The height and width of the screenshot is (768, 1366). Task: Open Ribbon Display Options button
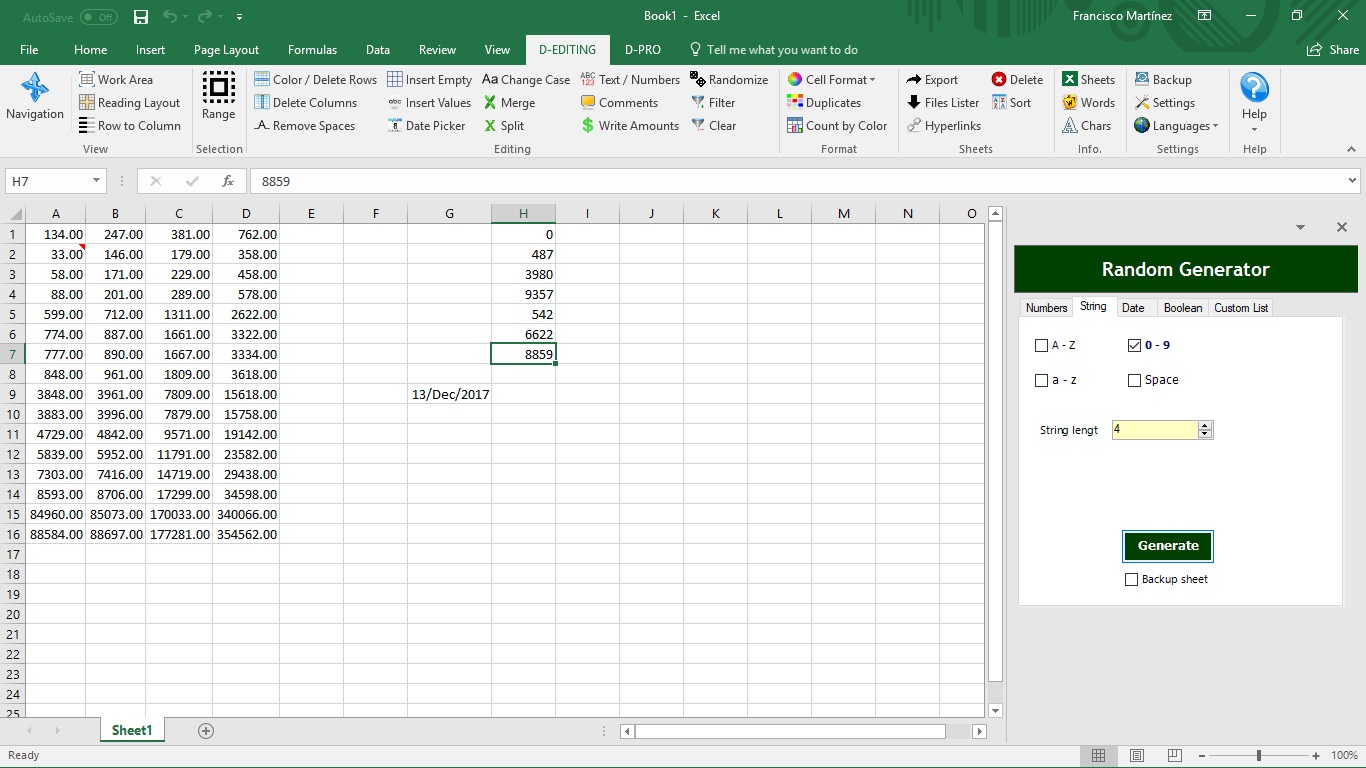click(x=1205, y=16)
